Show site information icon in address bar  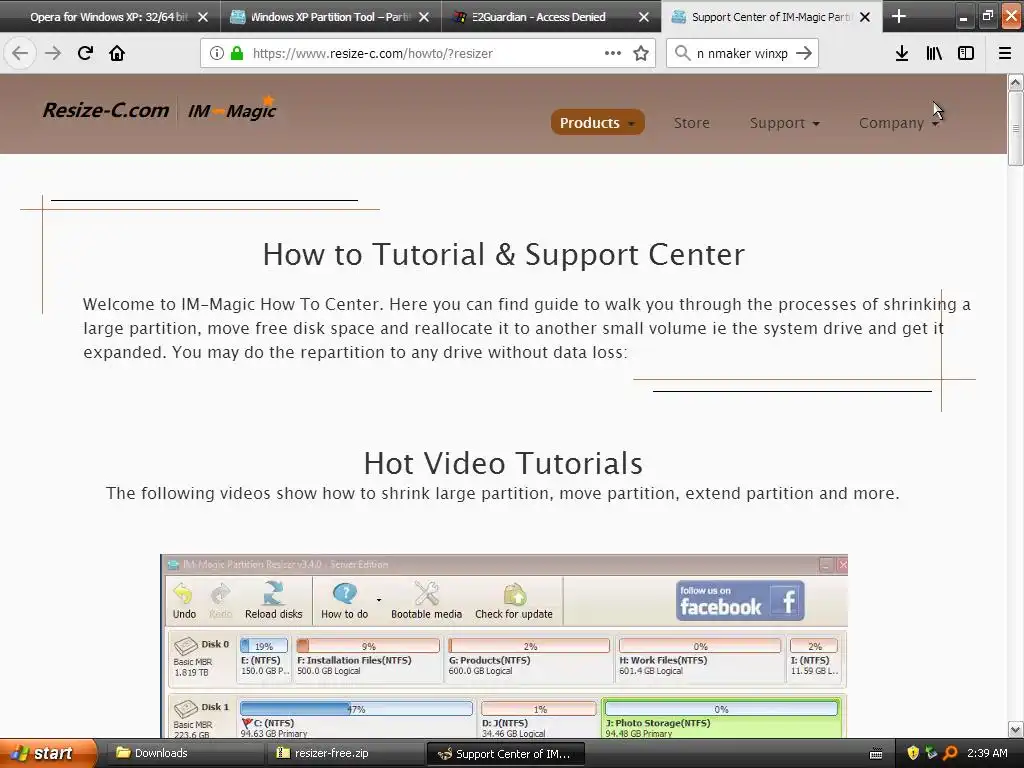click(x=217, y=54)
